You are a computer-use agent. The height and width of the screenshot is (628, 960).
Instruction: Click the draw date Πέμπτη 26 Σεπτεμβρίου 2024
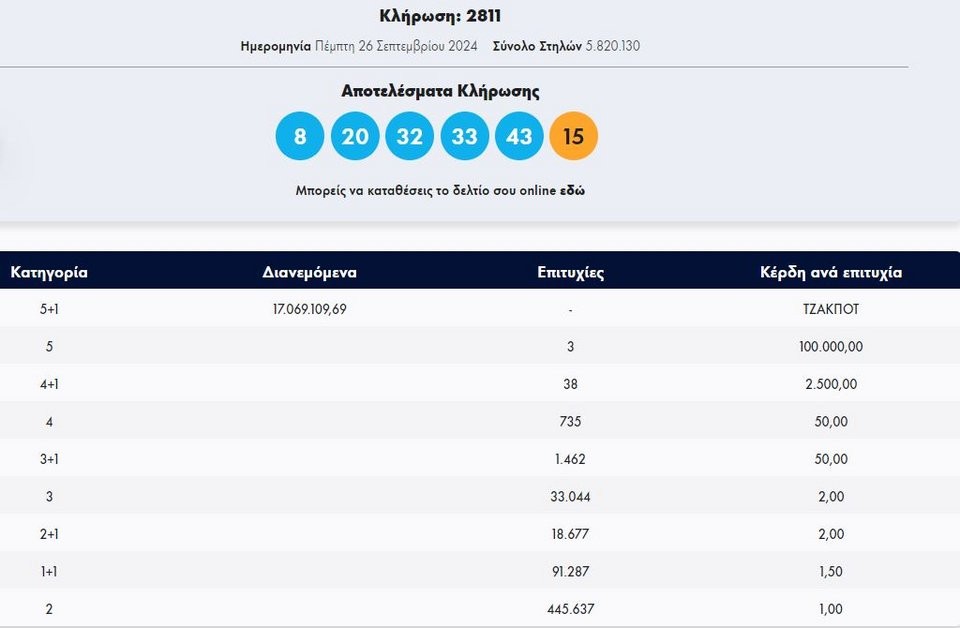396,47
